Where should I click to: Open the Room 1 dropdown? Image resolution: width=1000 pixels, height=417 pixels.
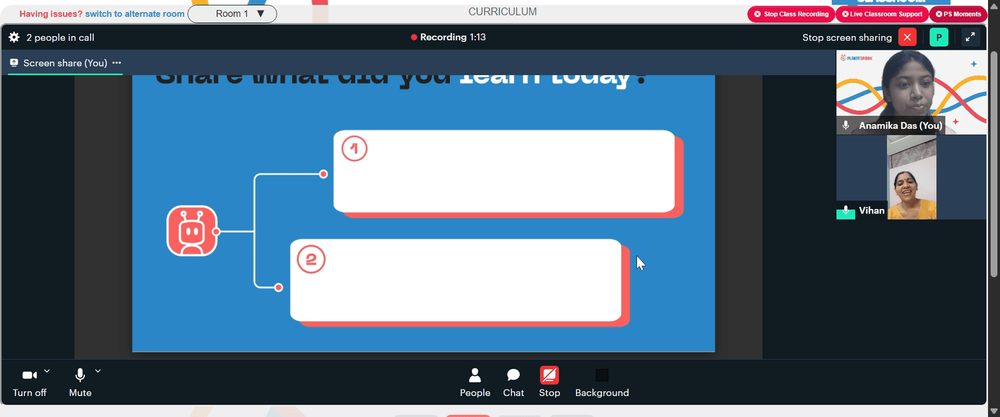coord(232,13)
